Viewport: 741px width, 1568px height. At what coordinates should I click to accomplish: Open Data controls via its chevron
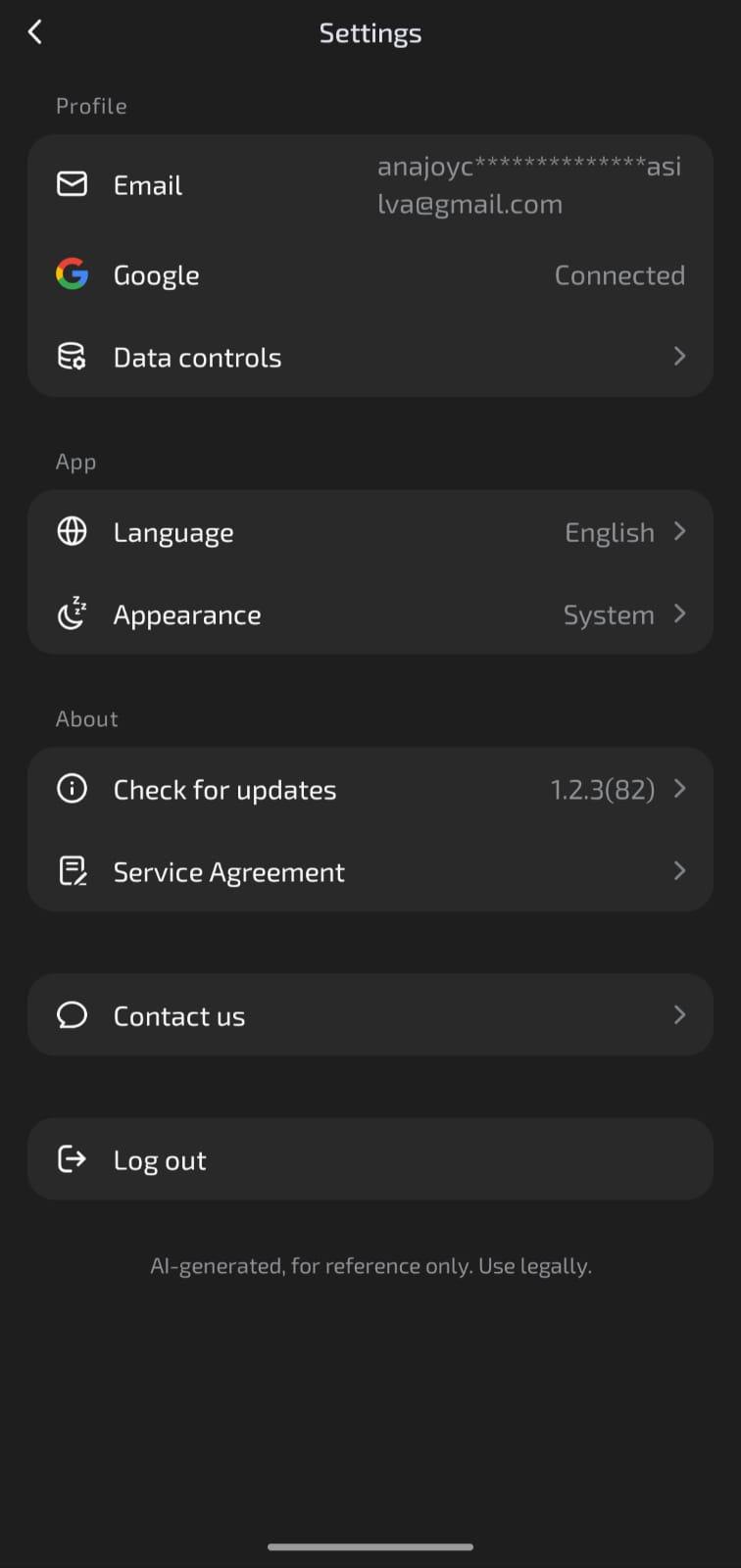click(x=679, y=357)
